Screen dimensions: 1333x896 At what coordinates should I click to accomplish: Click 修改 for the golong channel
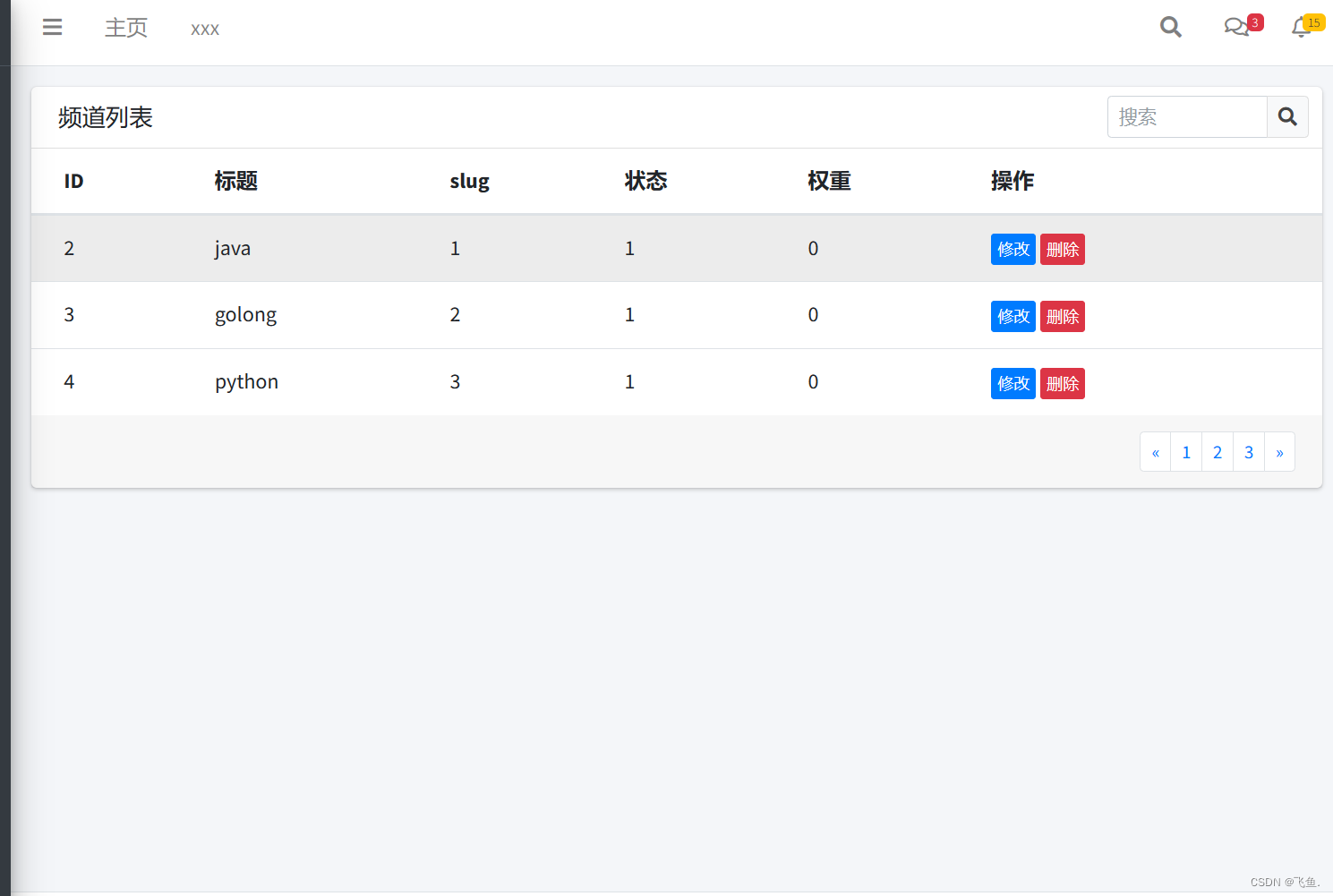click(1013, 316)
